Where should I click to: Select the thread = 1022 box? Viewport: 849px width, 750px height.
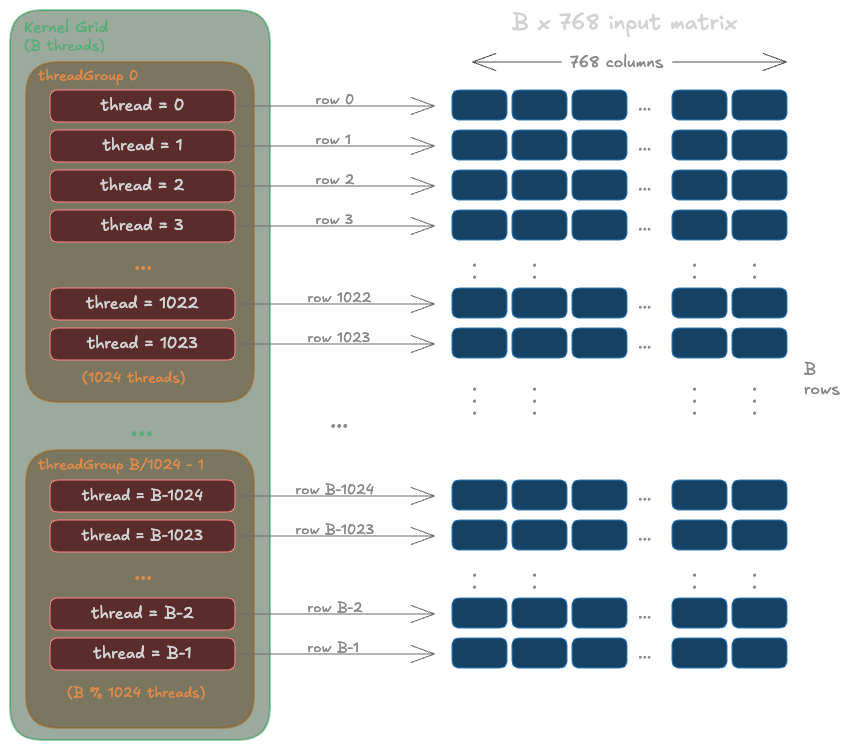(x=141, y=303)
